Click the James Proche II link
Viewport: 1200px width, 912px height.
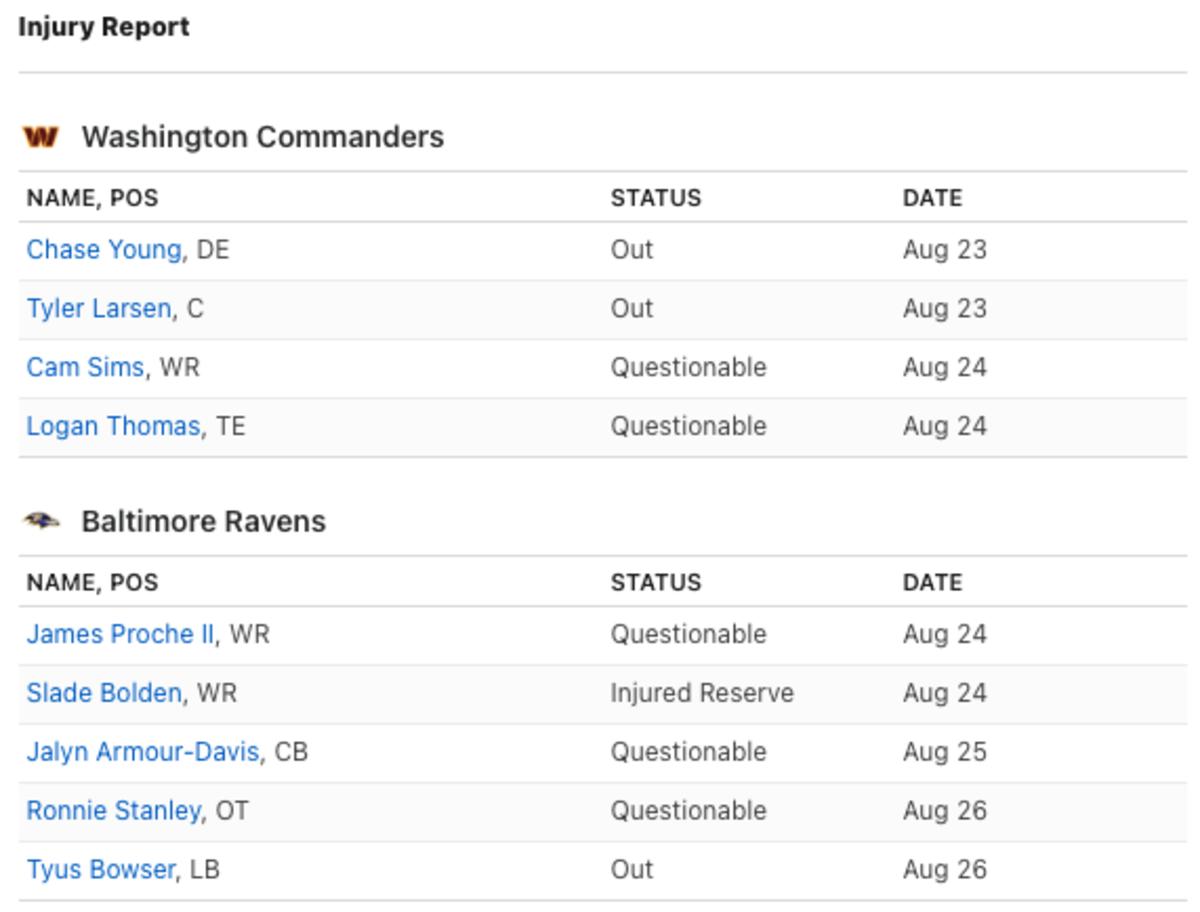pos(120,634)
